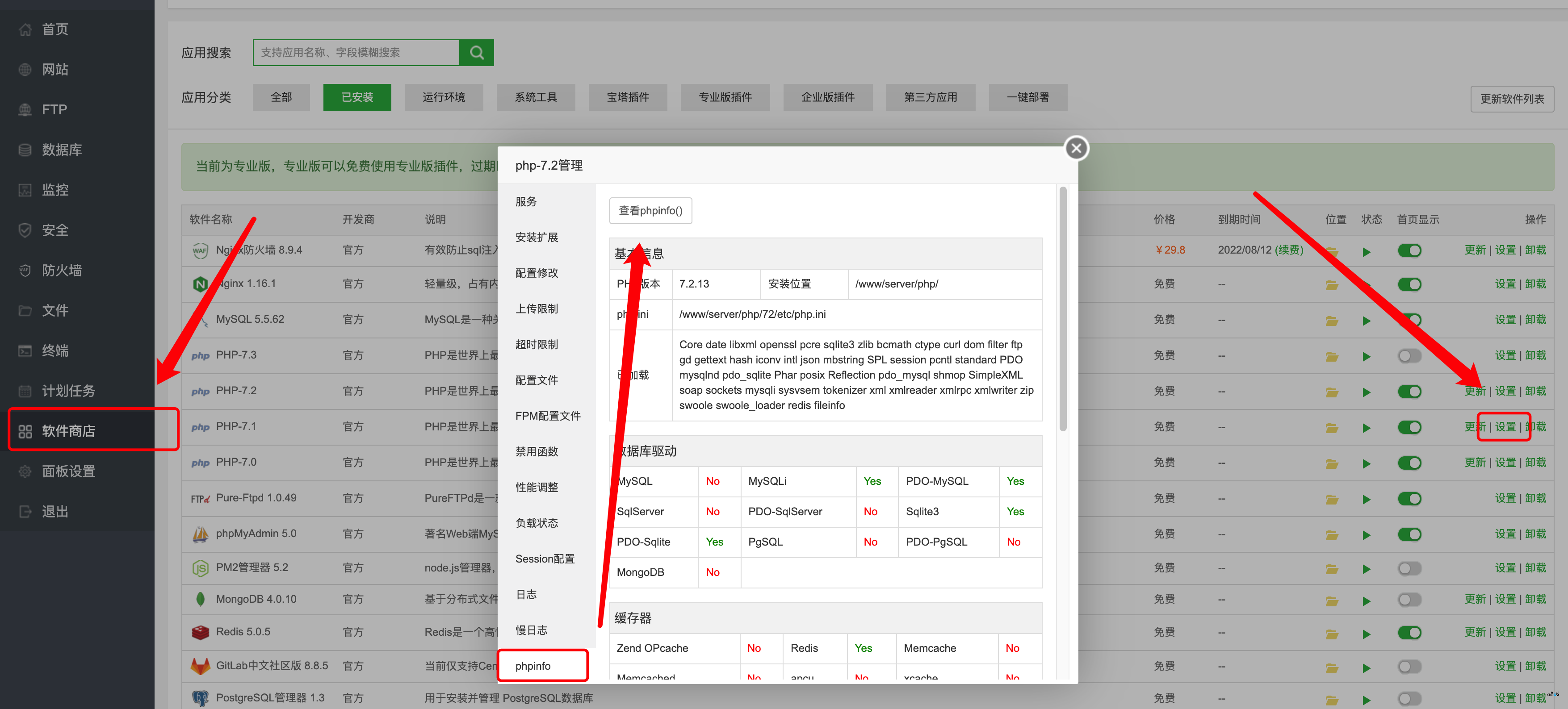The height and width of the screenshot is (709, 1568).
Task: Toggle 首页显示 switch for Nginx 1.16.1 row
Action: coord(1409,284)
